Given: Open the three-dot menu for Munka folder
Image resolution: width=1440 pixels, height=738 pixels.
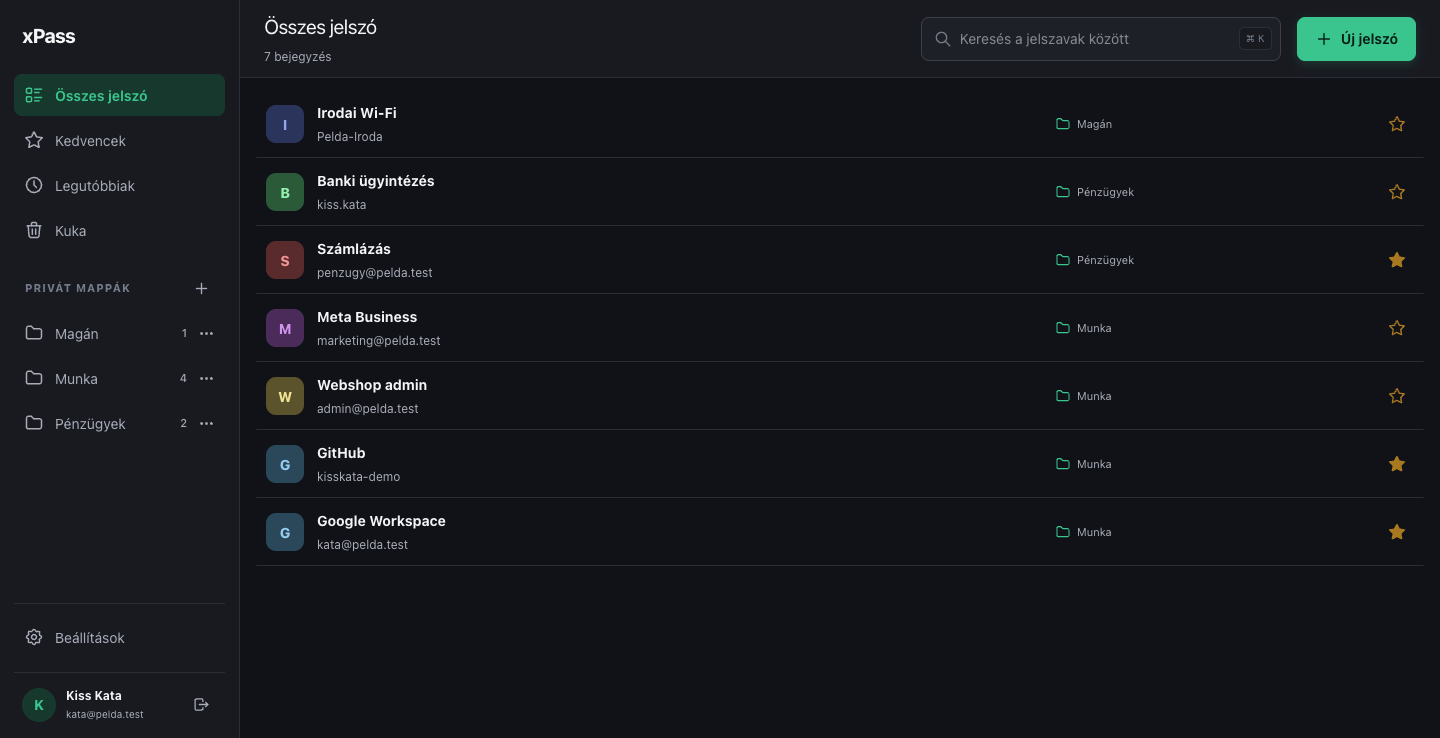Looking at the screenshot, I should [206, 378].
